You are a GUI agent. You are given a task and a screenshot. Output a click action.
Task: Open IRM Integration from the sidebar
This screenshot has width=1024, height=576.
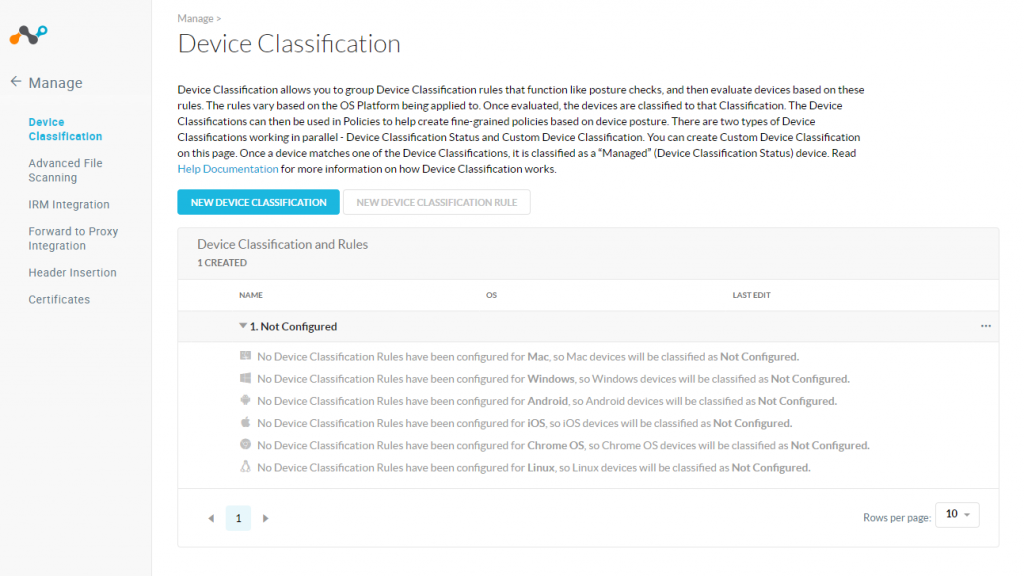(x=68, y=204)
